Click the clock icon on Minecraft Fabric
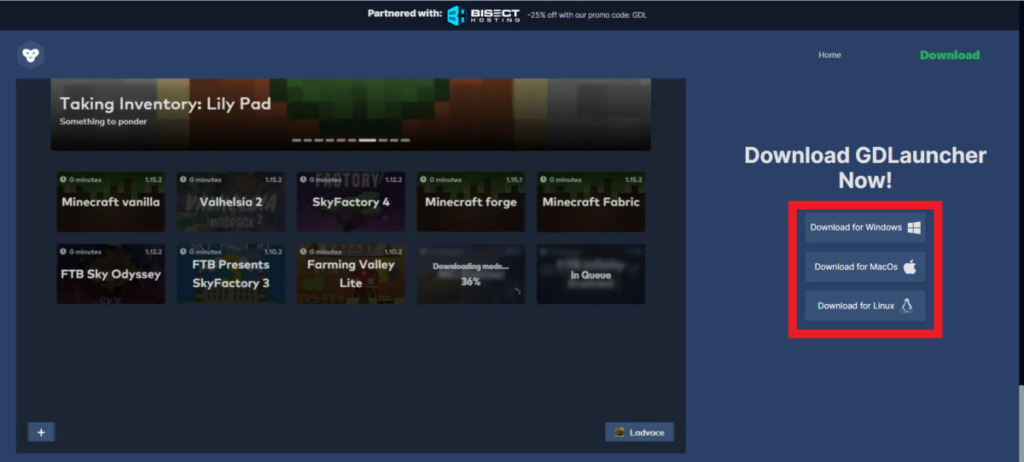 click(543, 179)
